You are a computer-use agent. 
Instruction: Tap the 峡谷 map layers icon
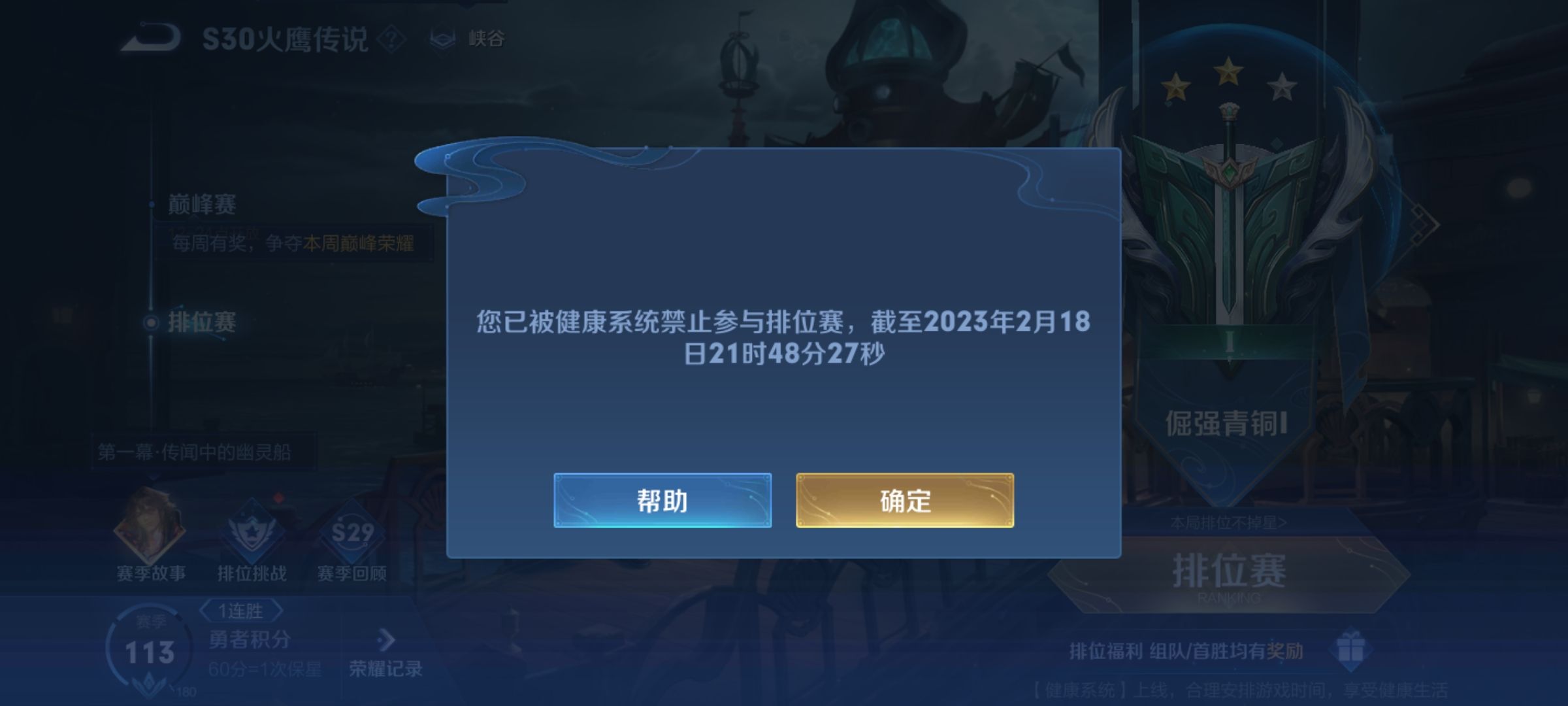tap(442, 39)
